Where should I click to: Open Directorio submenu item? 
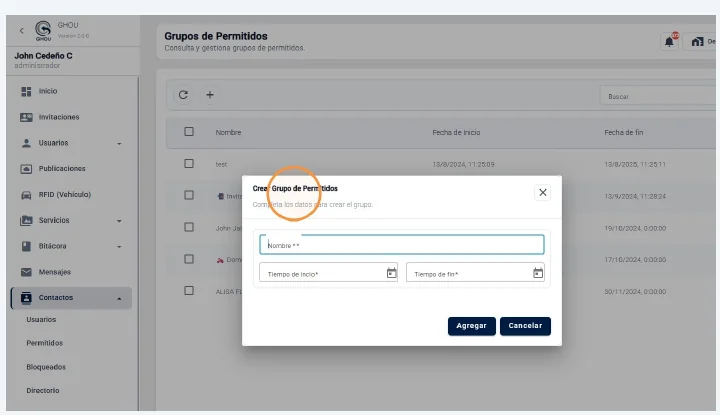coord(43,391)
